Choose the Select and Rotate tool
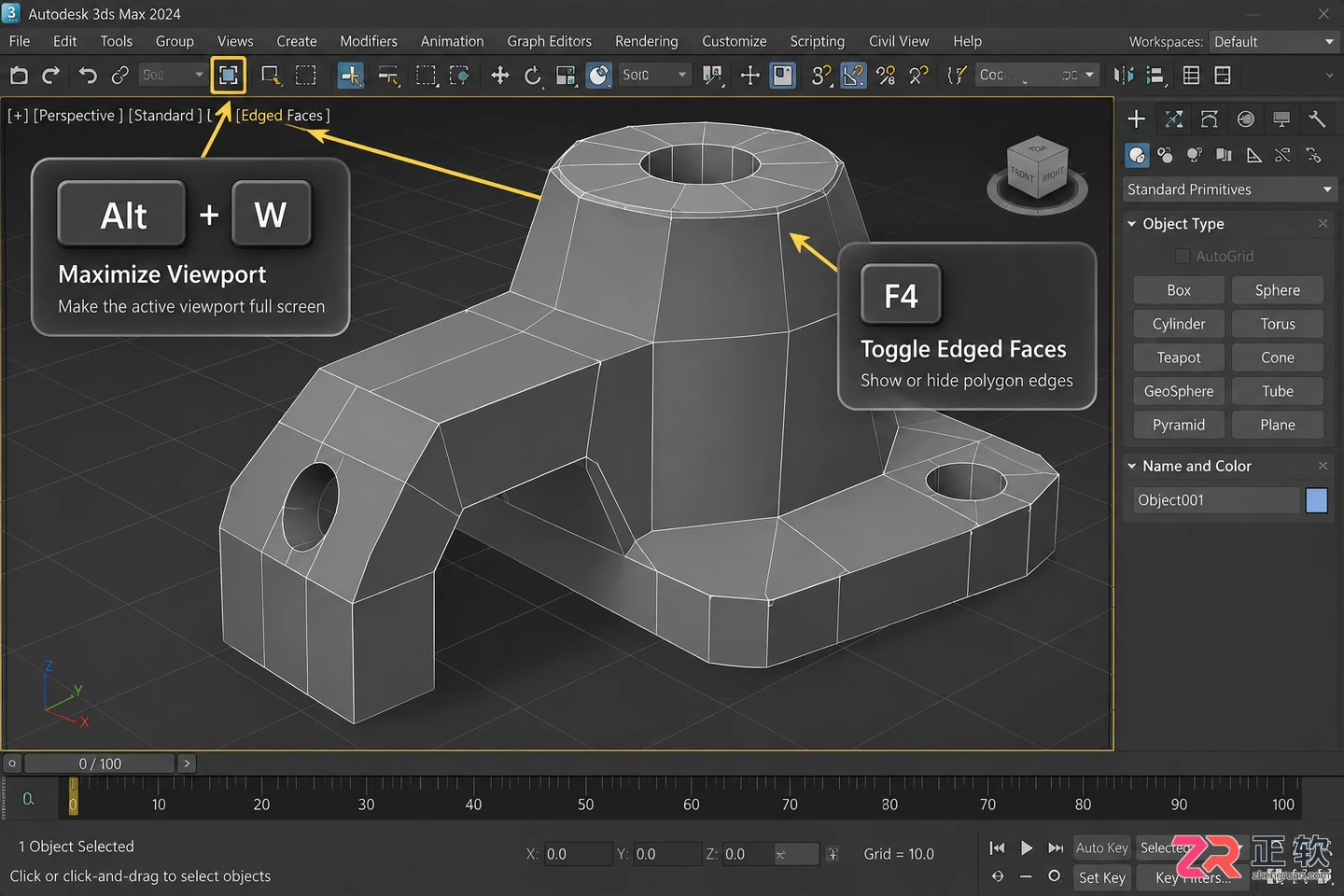This screenshot has width=1344, height=896. point(532,76)
